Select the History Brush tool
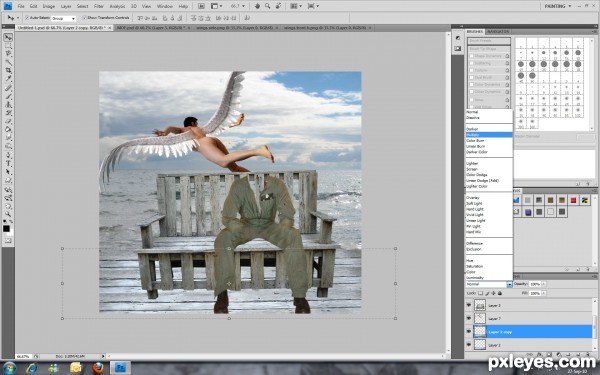This screenshot has height=375, width=600. click(8, 113)
